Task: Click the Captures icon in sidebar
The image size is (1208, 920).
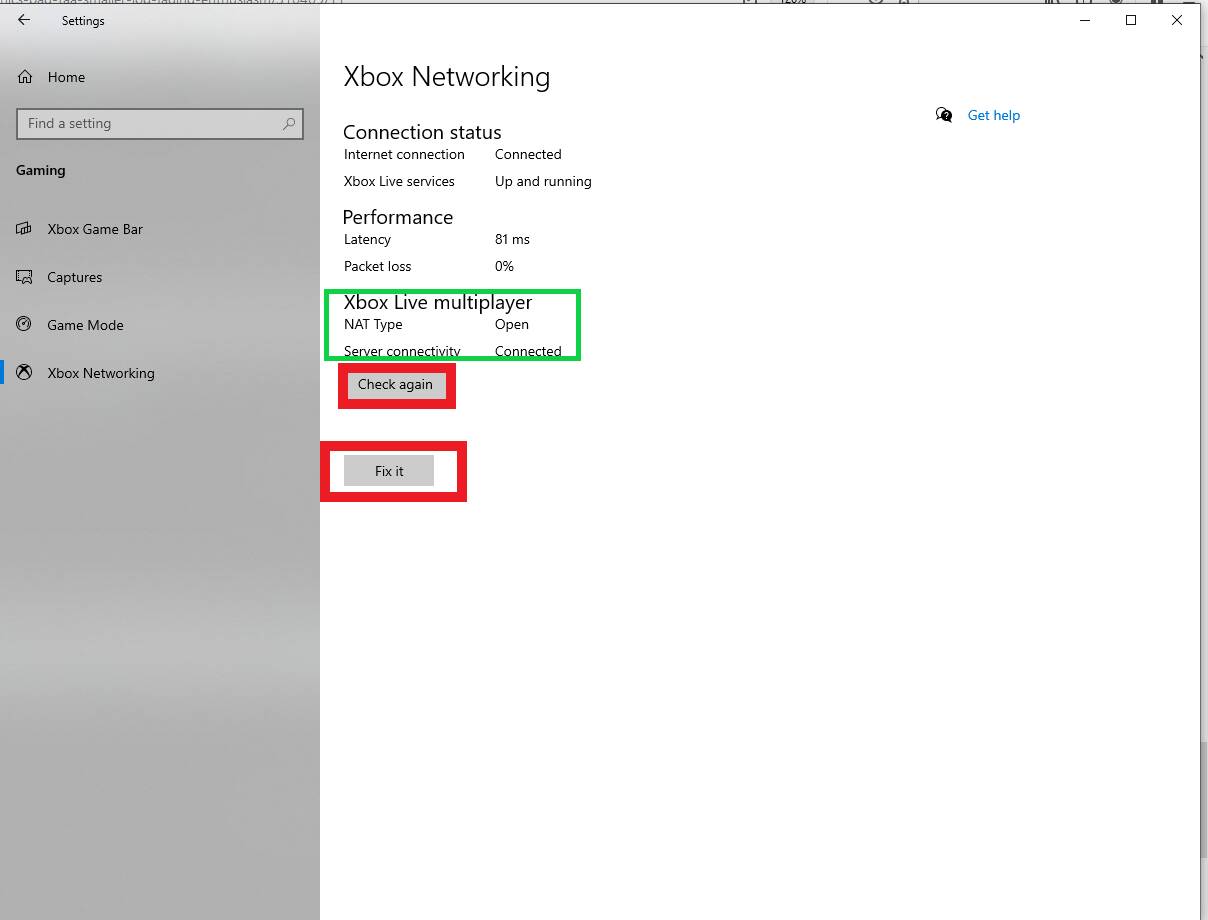Action: click(24, 277)
